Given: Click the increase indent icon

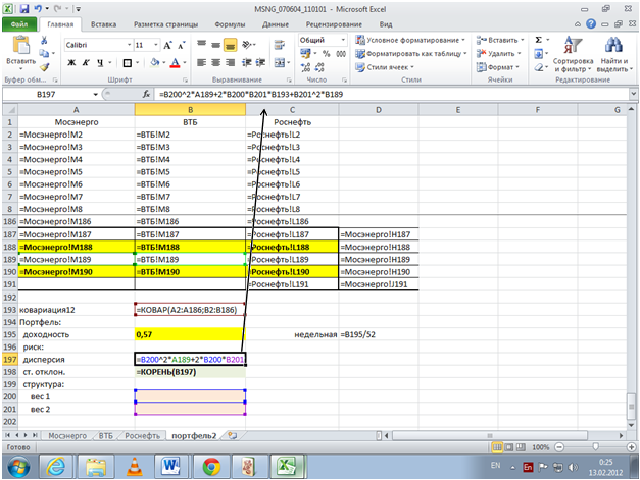Looking at the screenshot, I should click(260, 62).
